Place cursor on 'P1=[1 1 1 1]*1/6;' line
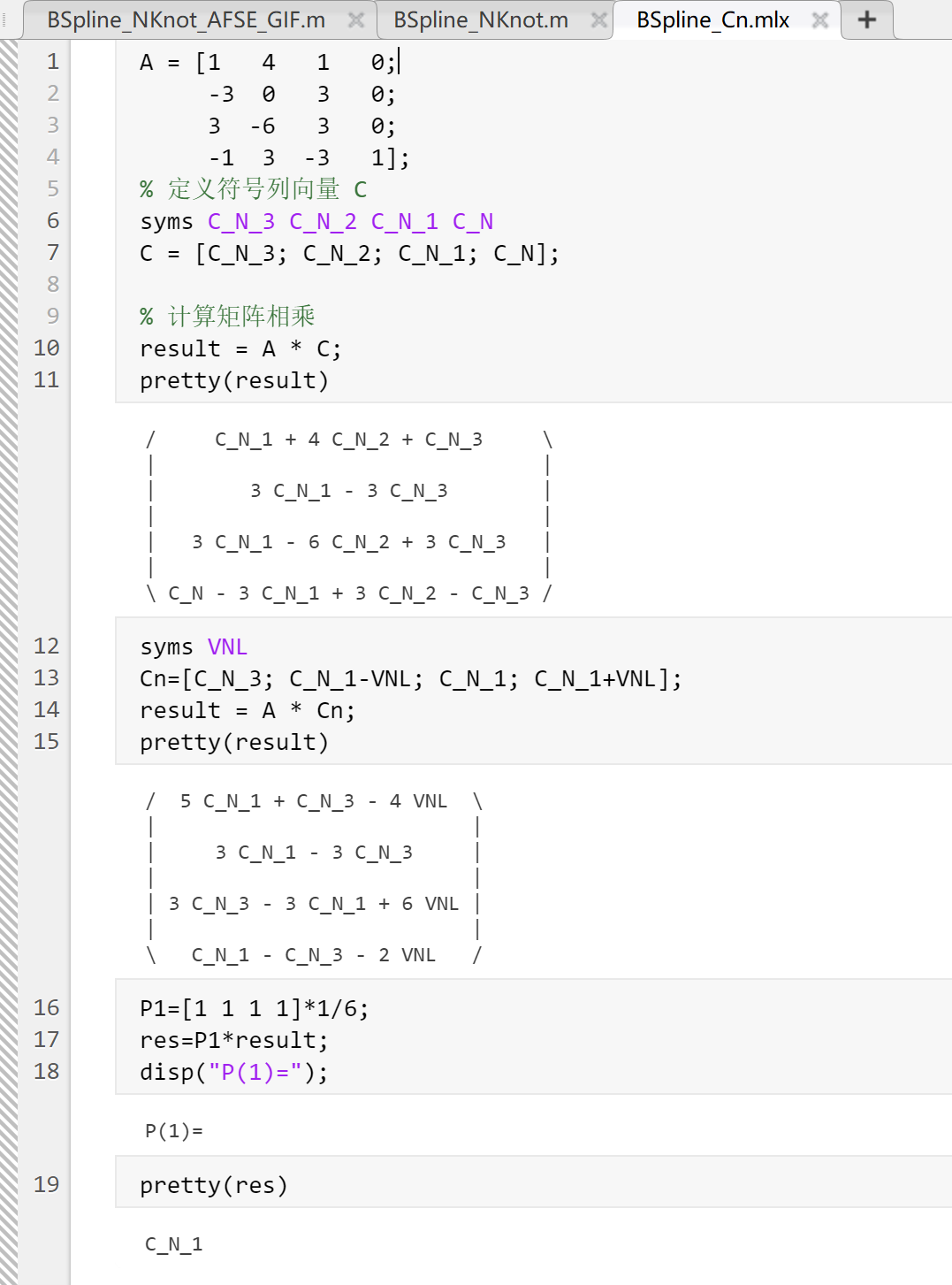952x1285 pixels. tap(255, 1009)
